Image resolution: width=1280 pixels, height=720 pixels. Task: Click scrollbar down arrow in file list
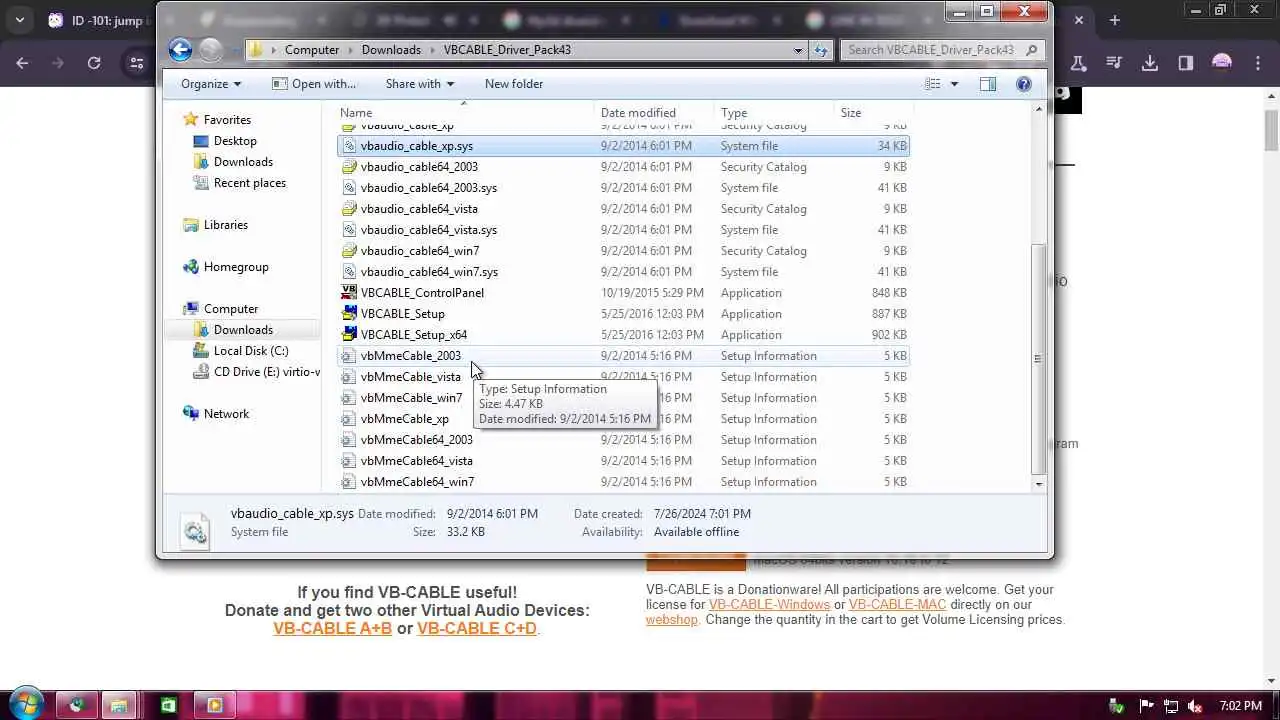pyautogui.click(x=1038, y=484)
